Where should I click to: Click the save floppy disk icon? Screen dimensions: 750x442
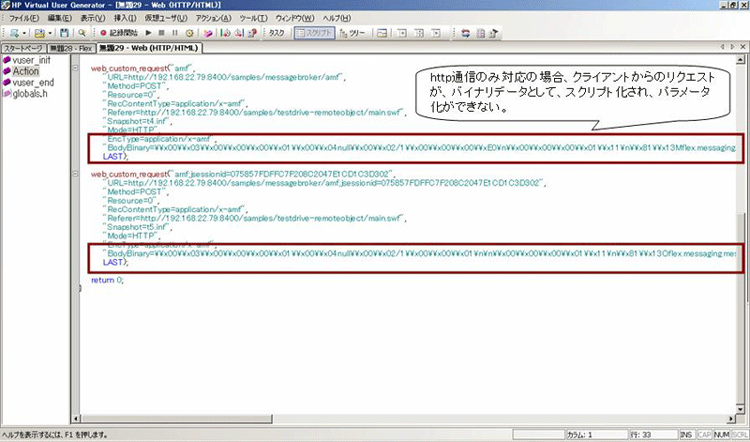pos(65,33)
